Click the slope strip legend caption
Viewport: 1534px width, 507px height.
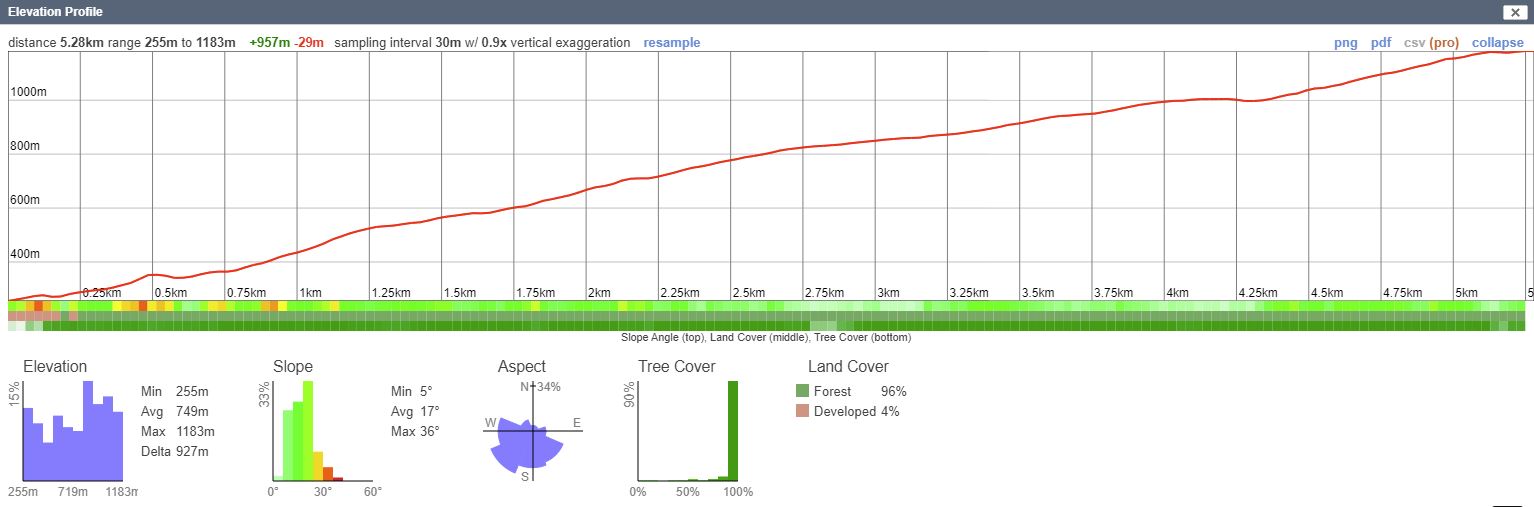765,338
